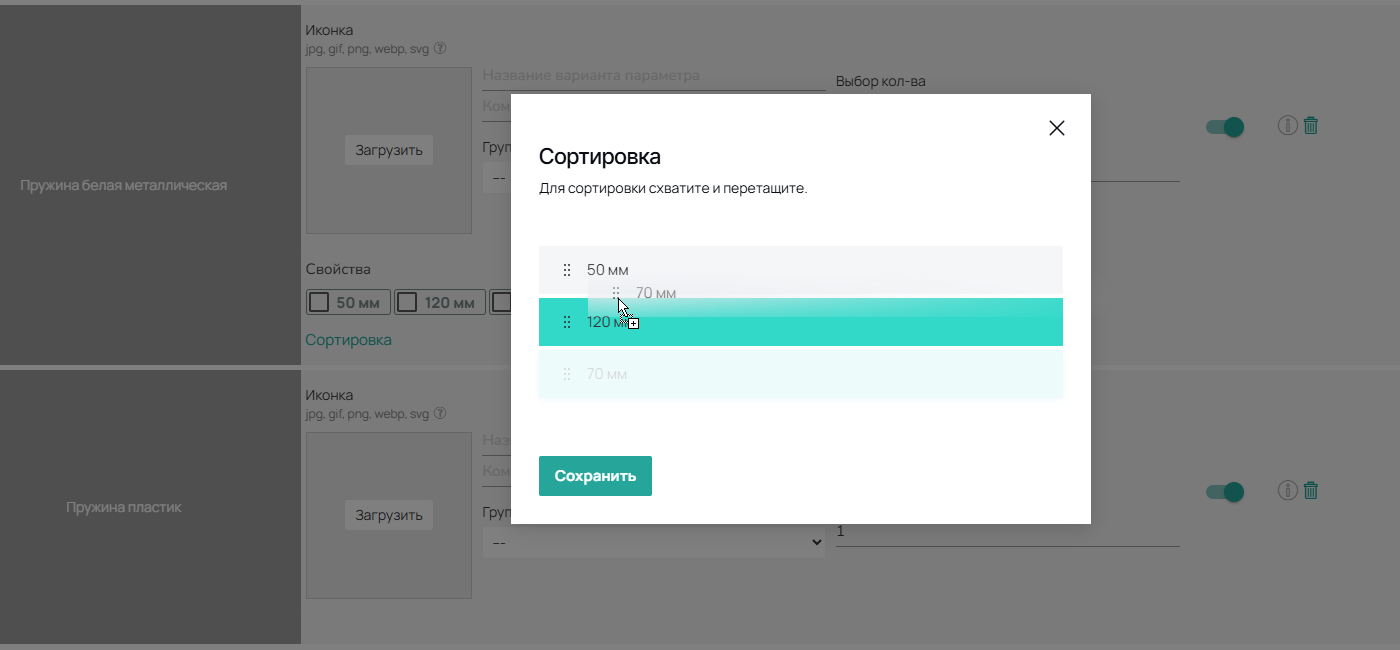Expand the group dropdown in Пружина пластик row
Screen dimensions: 1400x650
pos(653,542)
